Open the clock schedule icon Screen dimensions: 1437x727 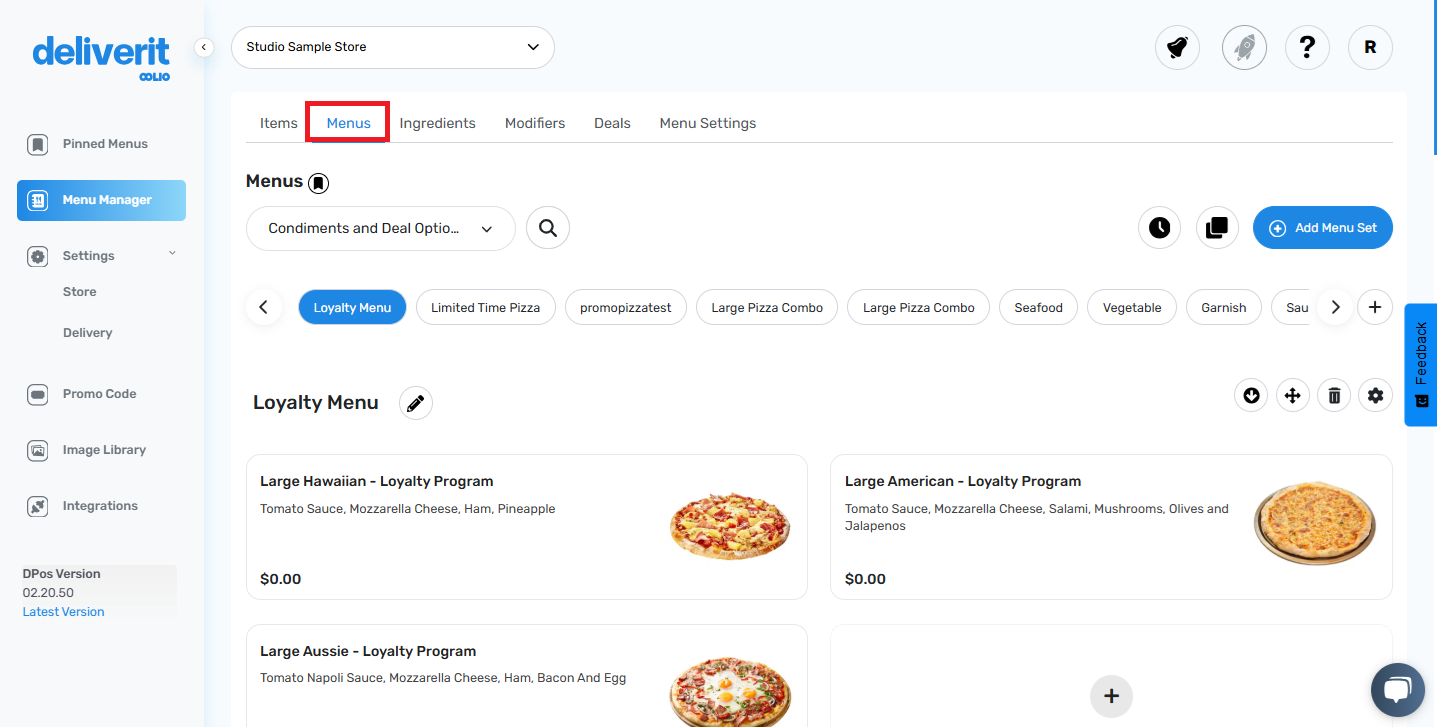[x=1159, y=228]
